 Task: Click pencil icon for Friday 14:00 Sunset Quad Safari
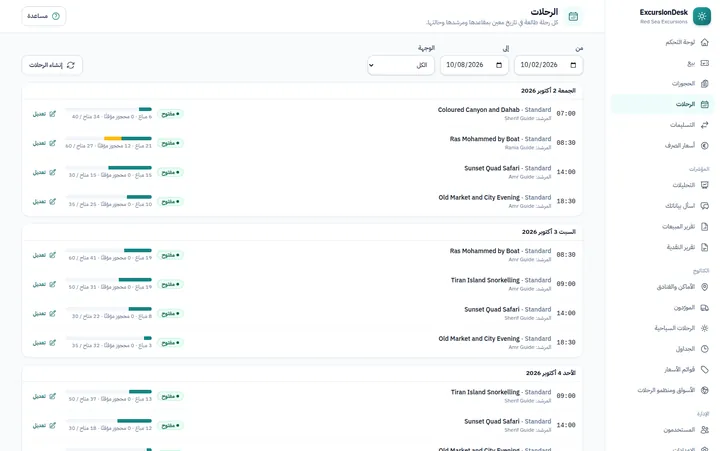tap(52, 172)
